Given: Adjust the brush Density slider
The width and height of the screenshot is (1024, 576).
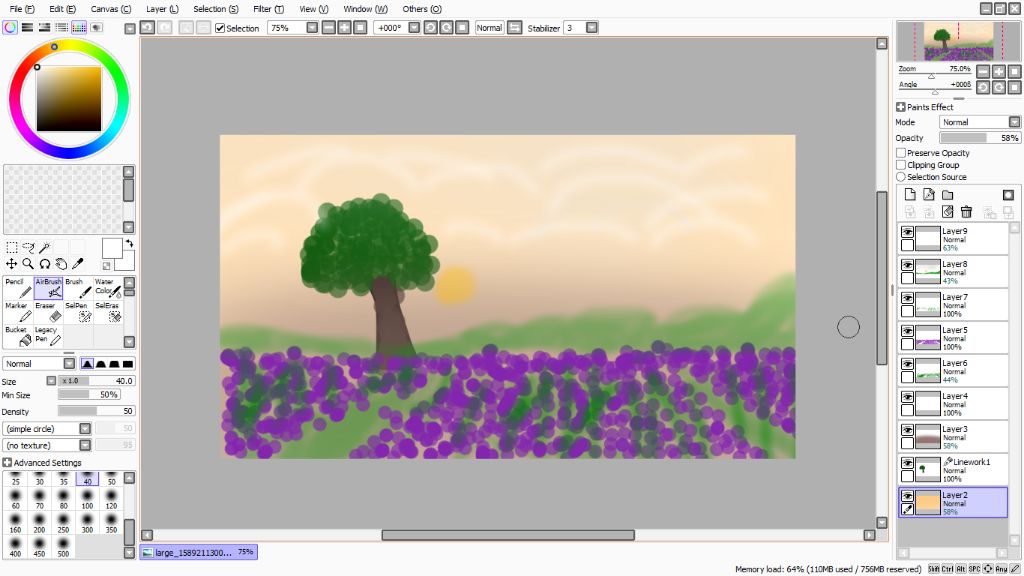Looking at the screenshot, I should 96,411.
